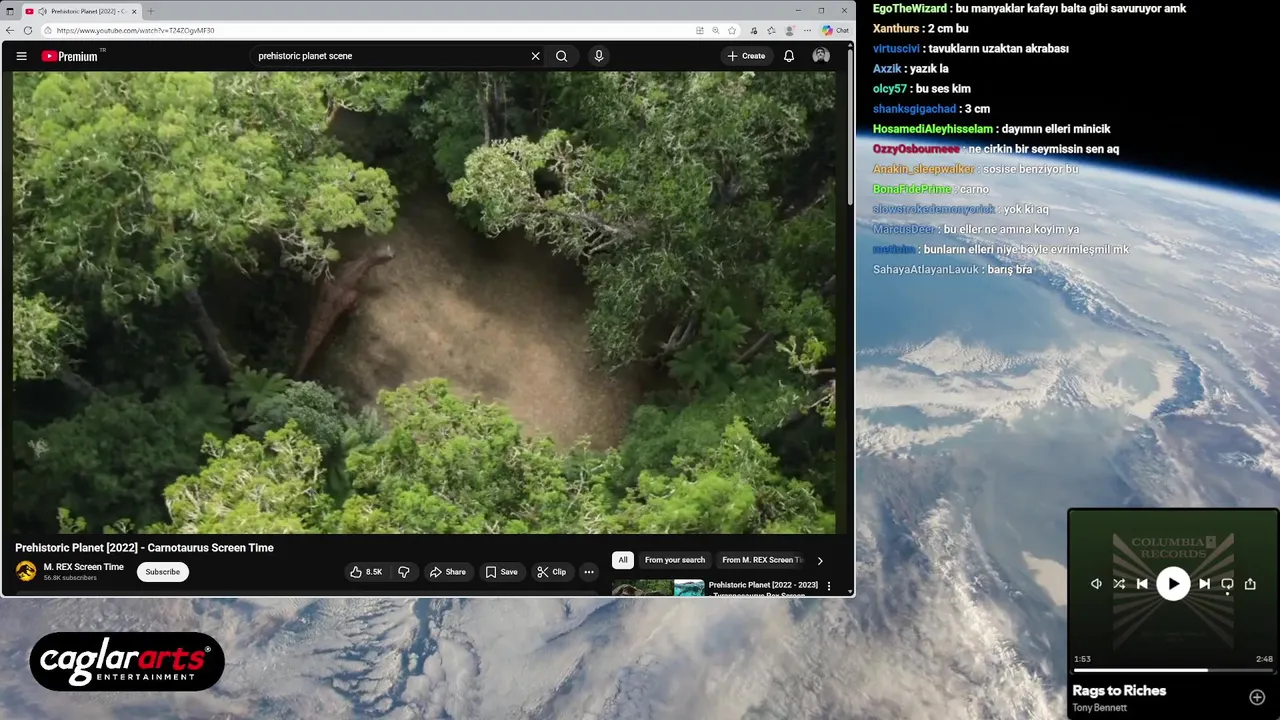Clear the YouTube search box text
The height and width of the screenshot is (720, 1280).
[535, 56]
